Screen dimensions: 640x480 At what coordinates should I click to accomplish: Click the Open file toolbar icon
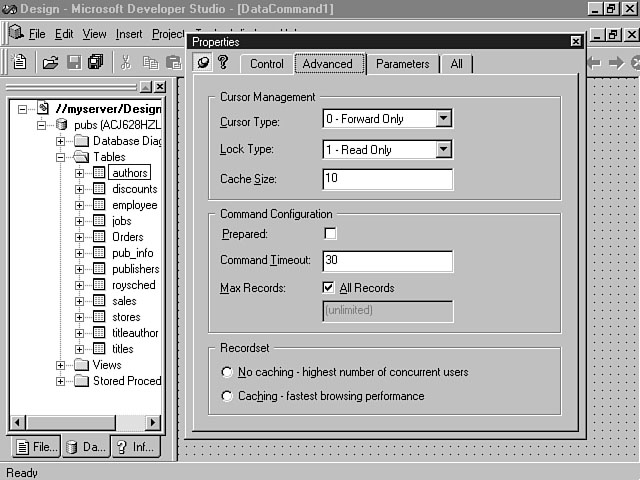[50, 62]
